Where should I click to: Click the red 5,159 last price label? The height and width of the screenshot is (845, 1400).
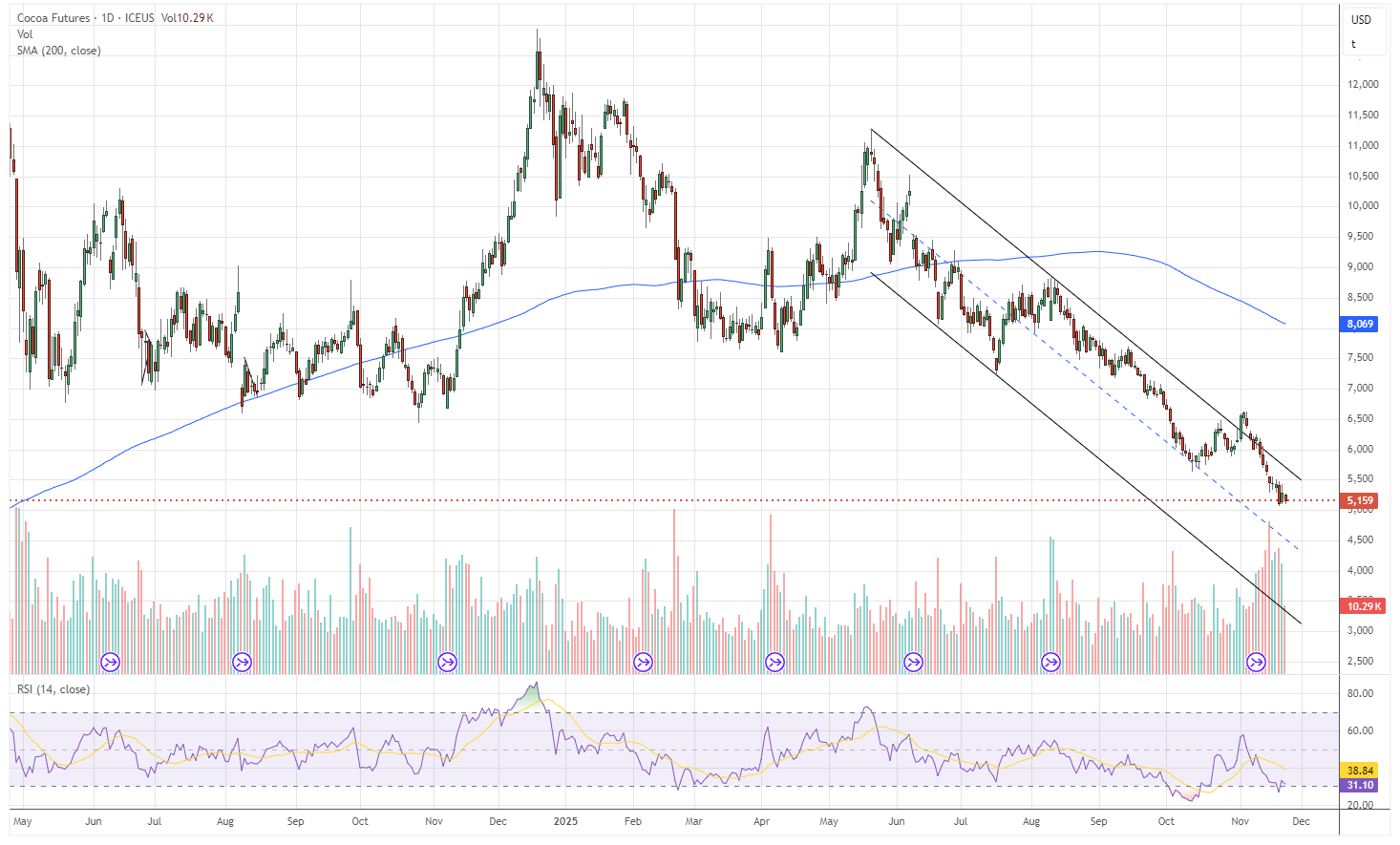point(1359,500)
